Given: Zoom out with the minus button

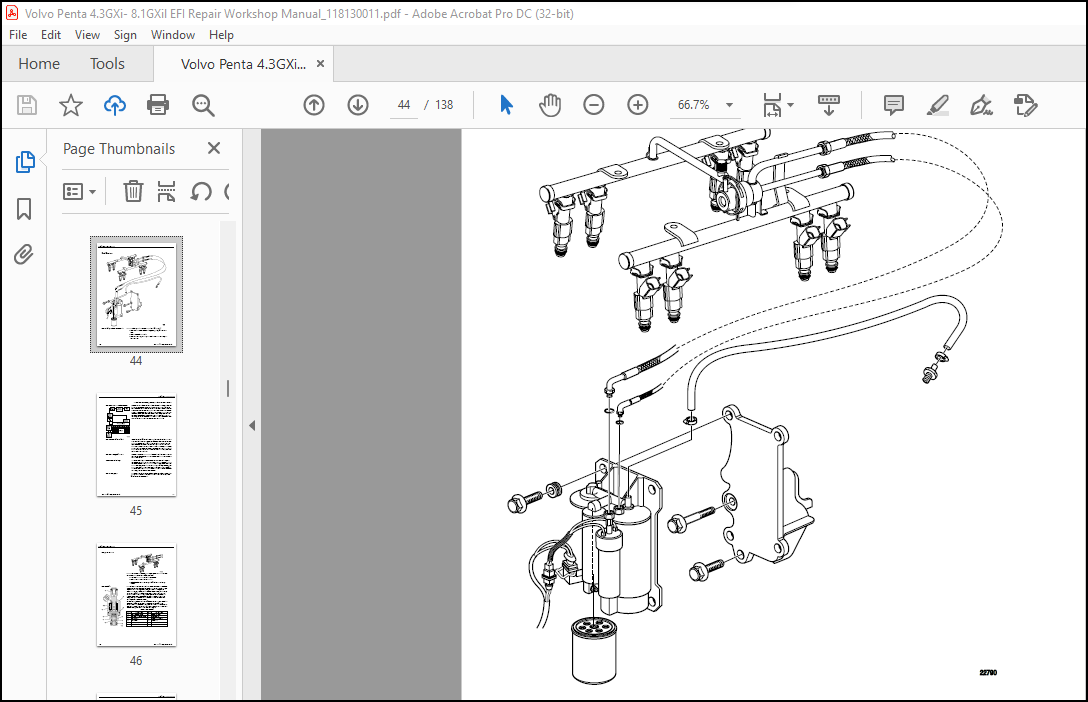Looking at the screenshot, I should tap(593, 105).
